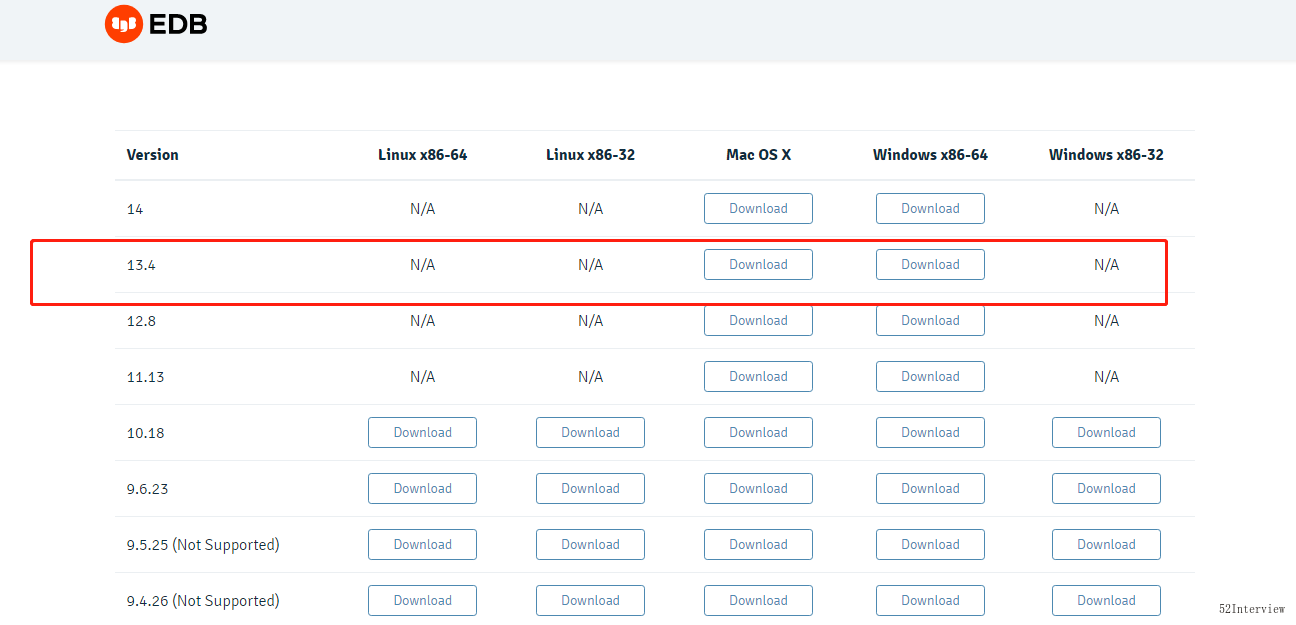Download version 9.6.23 for Linux x86-64
The image size is (1296, 625).
[422, 489]
